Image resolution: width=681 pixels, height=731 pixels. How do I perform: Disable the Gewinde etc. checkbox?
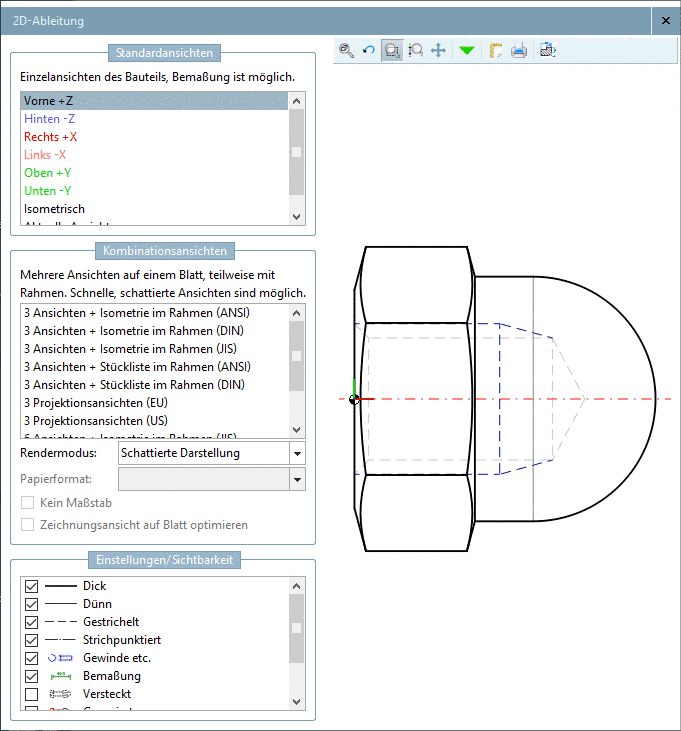coord(31,658)
